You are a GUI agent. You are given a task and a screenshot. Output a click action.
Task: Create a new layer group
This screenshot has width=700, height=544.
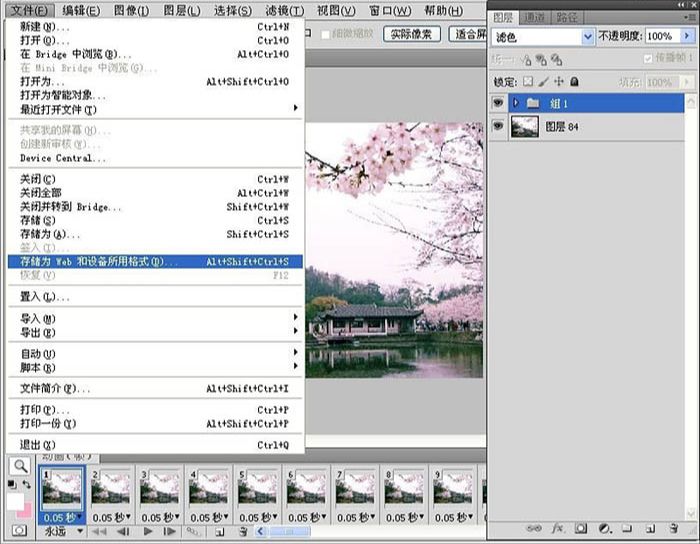(x=627, y=528)
